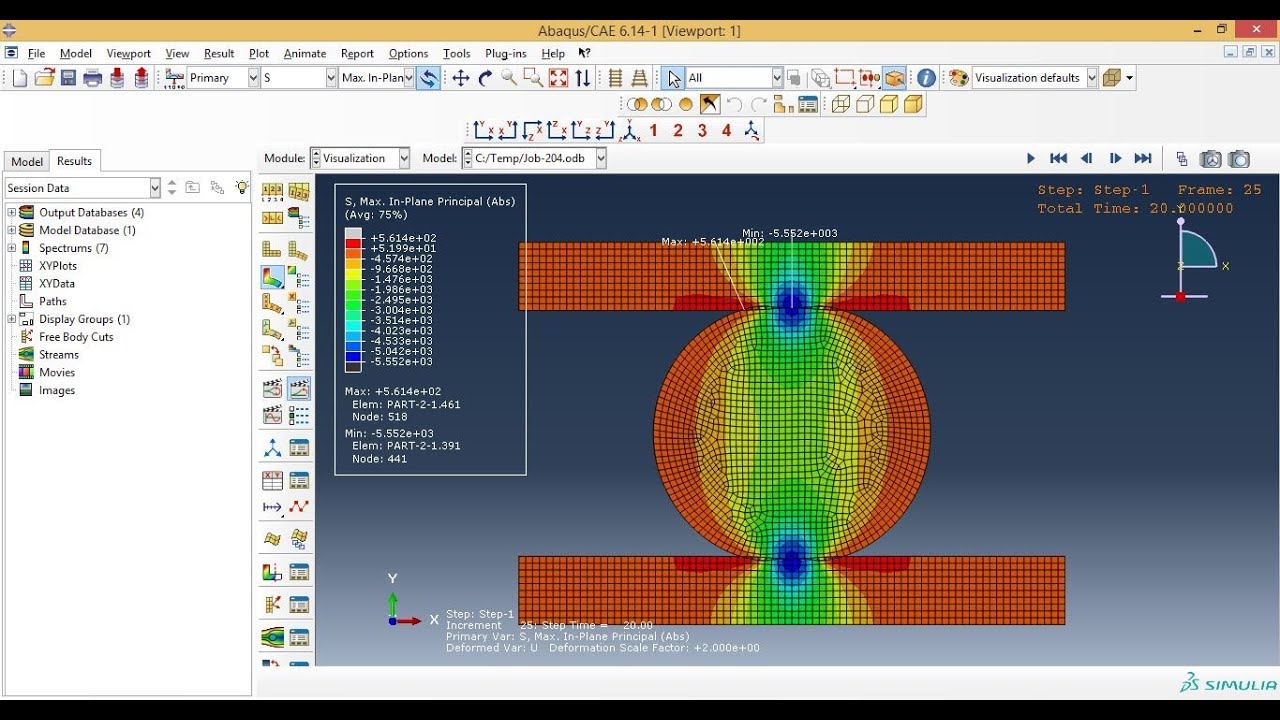This screenshot has height=720, width=1280.
Task: Open the Plug-ins menu
Action: [506, 54]
